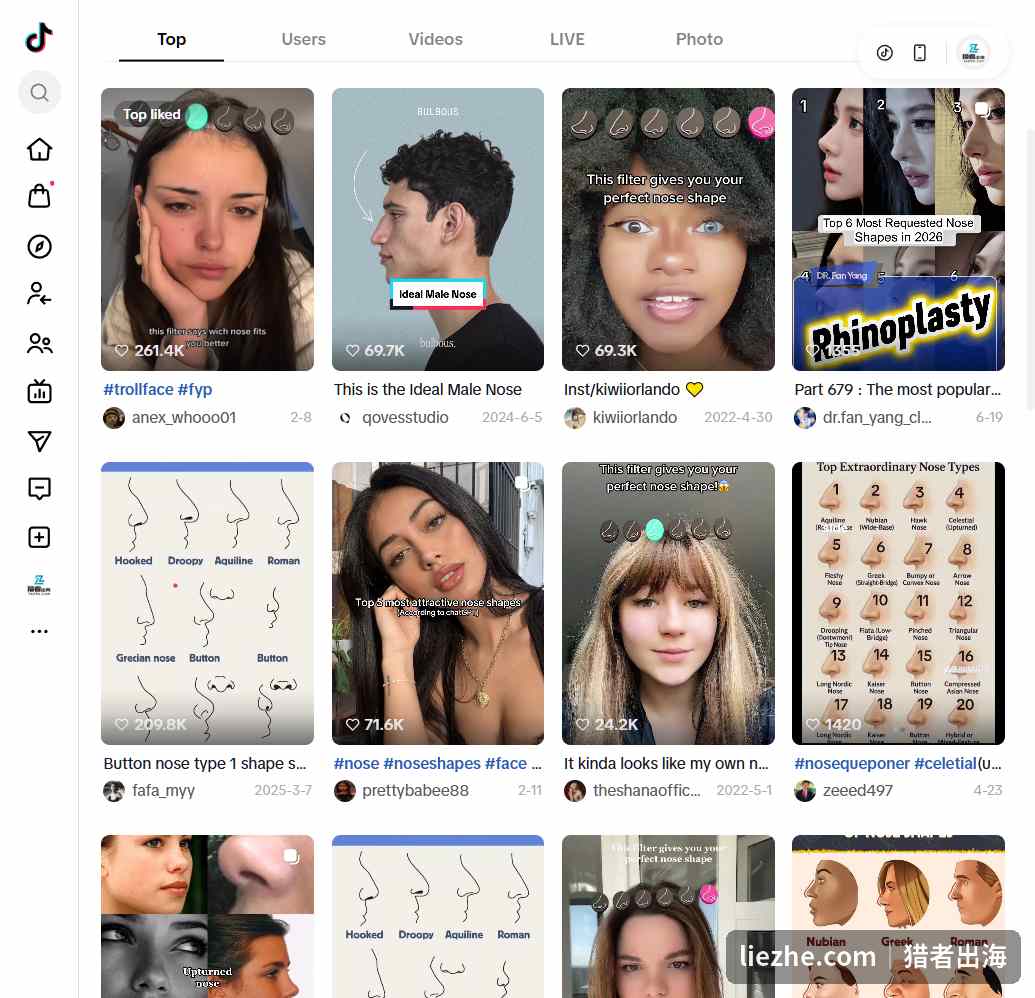Image resolution: width=1035 pixels, height=998 pixels.
Task: Open kiwiiorlando's perfect nose filter video
Action: [x=668, y=229]
